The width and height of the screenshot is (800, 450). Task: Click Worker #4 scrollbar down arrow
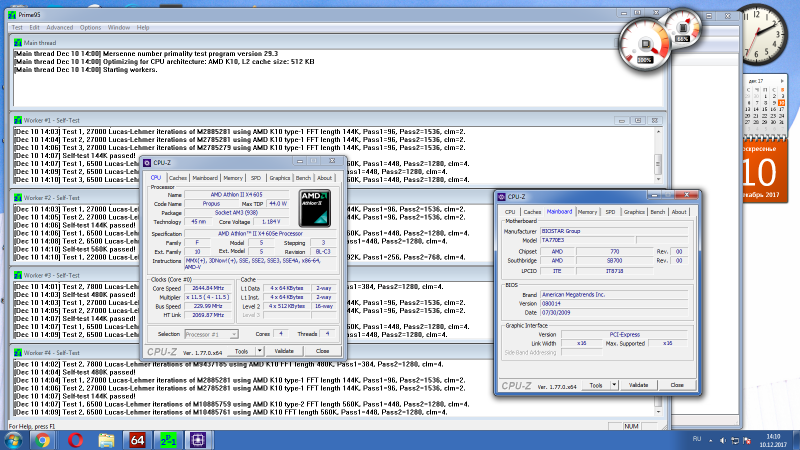pos(658,412)
